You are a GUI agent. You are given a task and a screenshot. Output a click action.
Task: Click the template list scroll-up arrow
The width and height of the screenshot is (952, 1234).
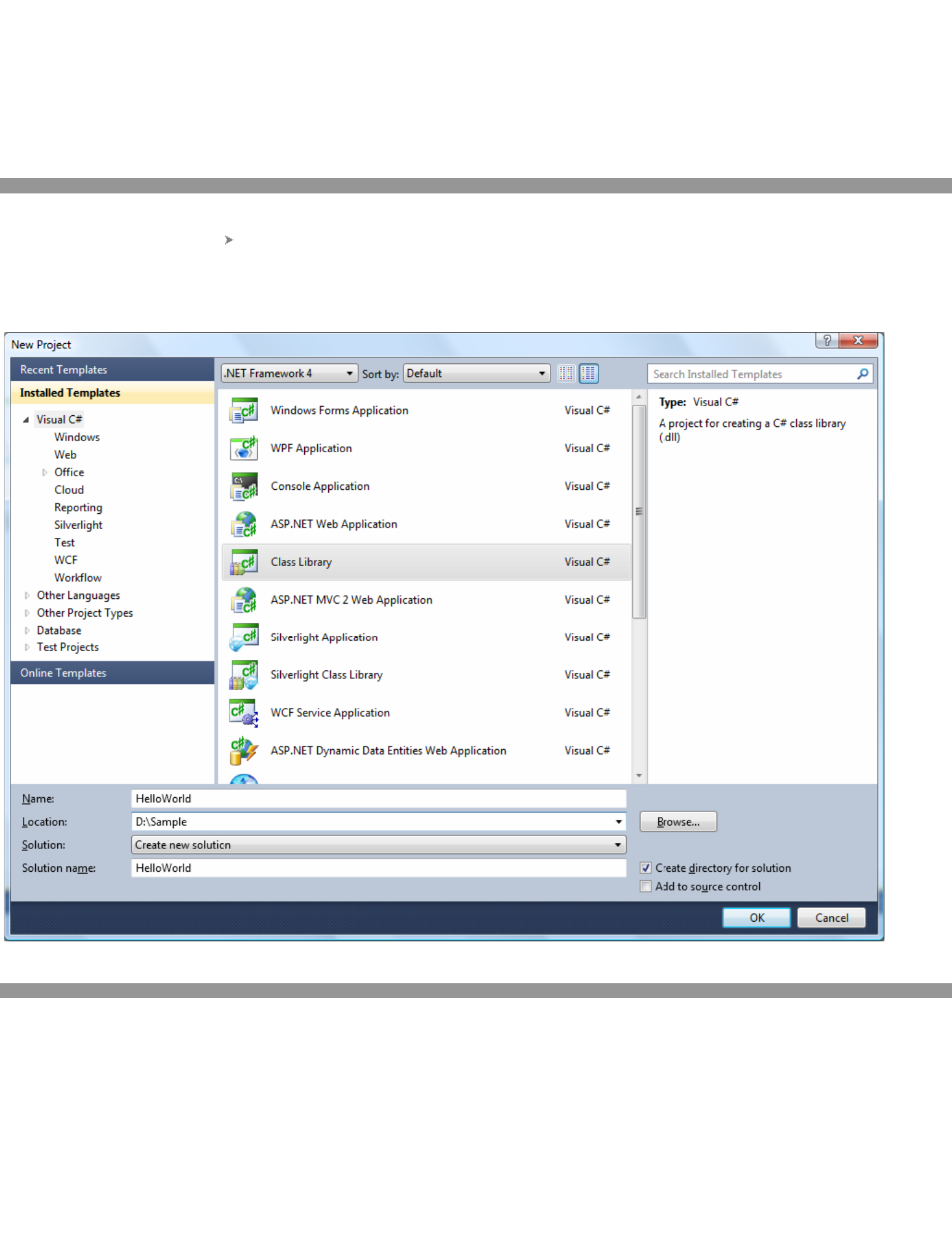[639, 397]
